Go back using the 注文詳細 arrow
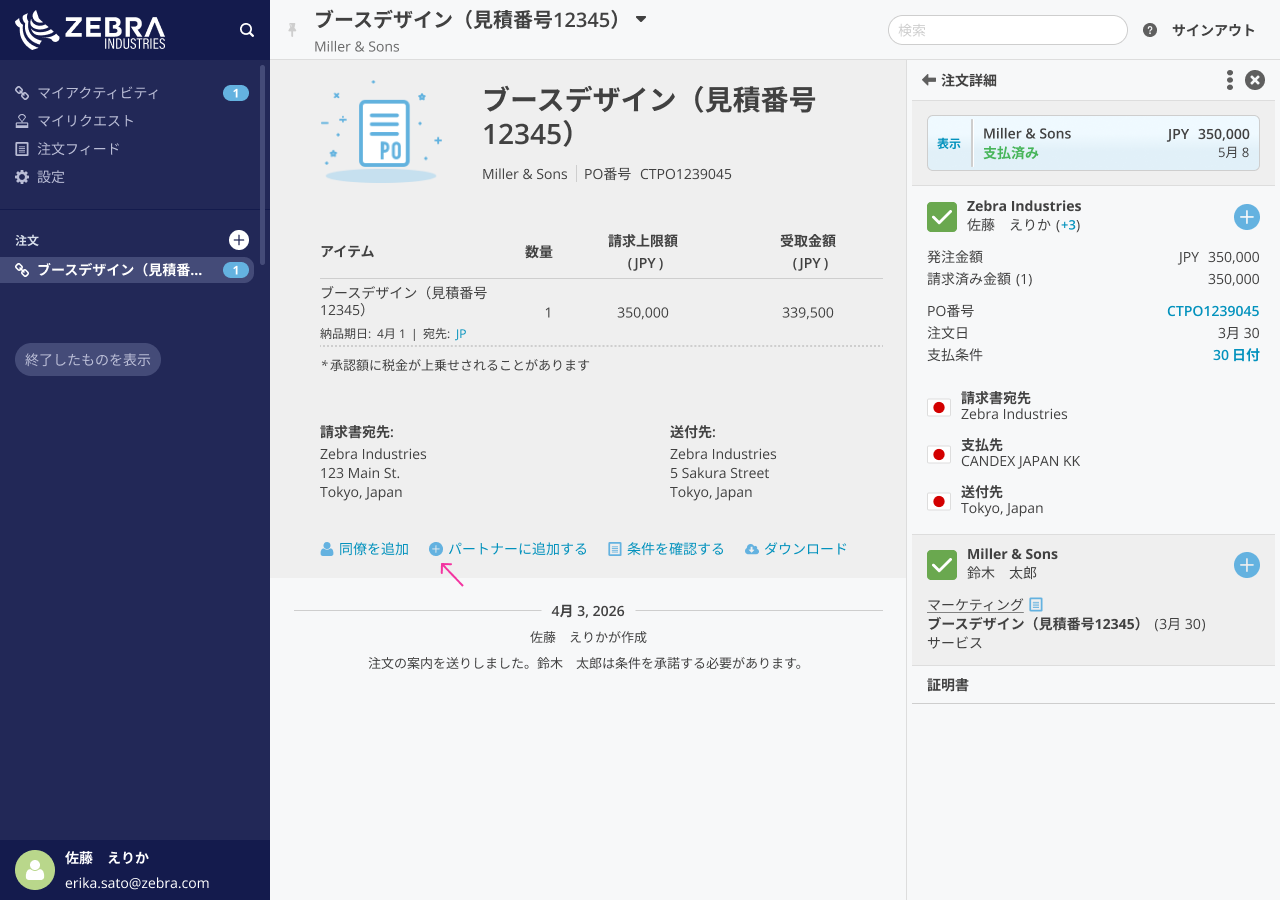The image size is (1280, 900). (929, 80)
